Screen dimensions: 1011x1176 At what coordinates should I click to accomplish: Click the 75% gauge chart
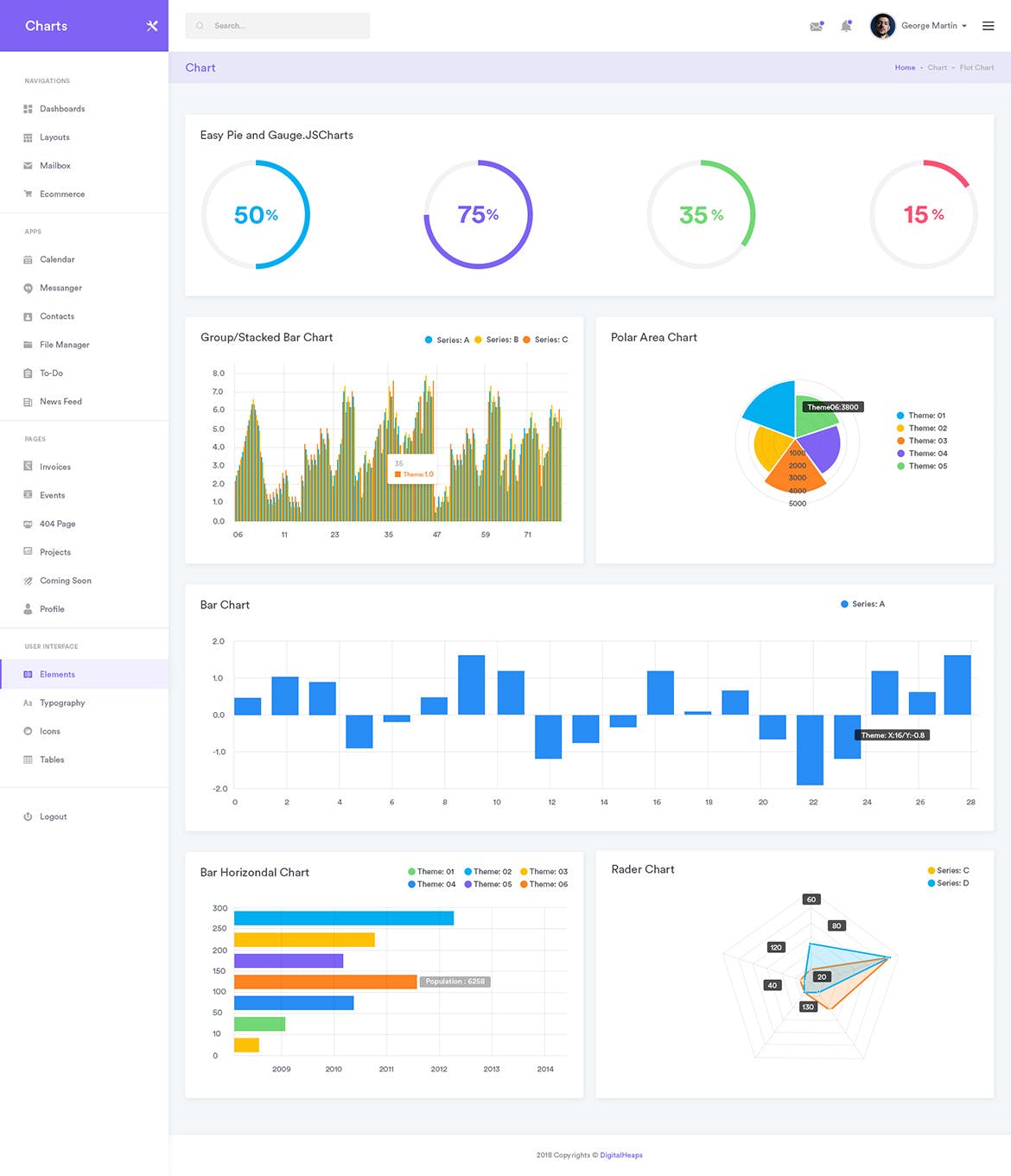[478, 215]
